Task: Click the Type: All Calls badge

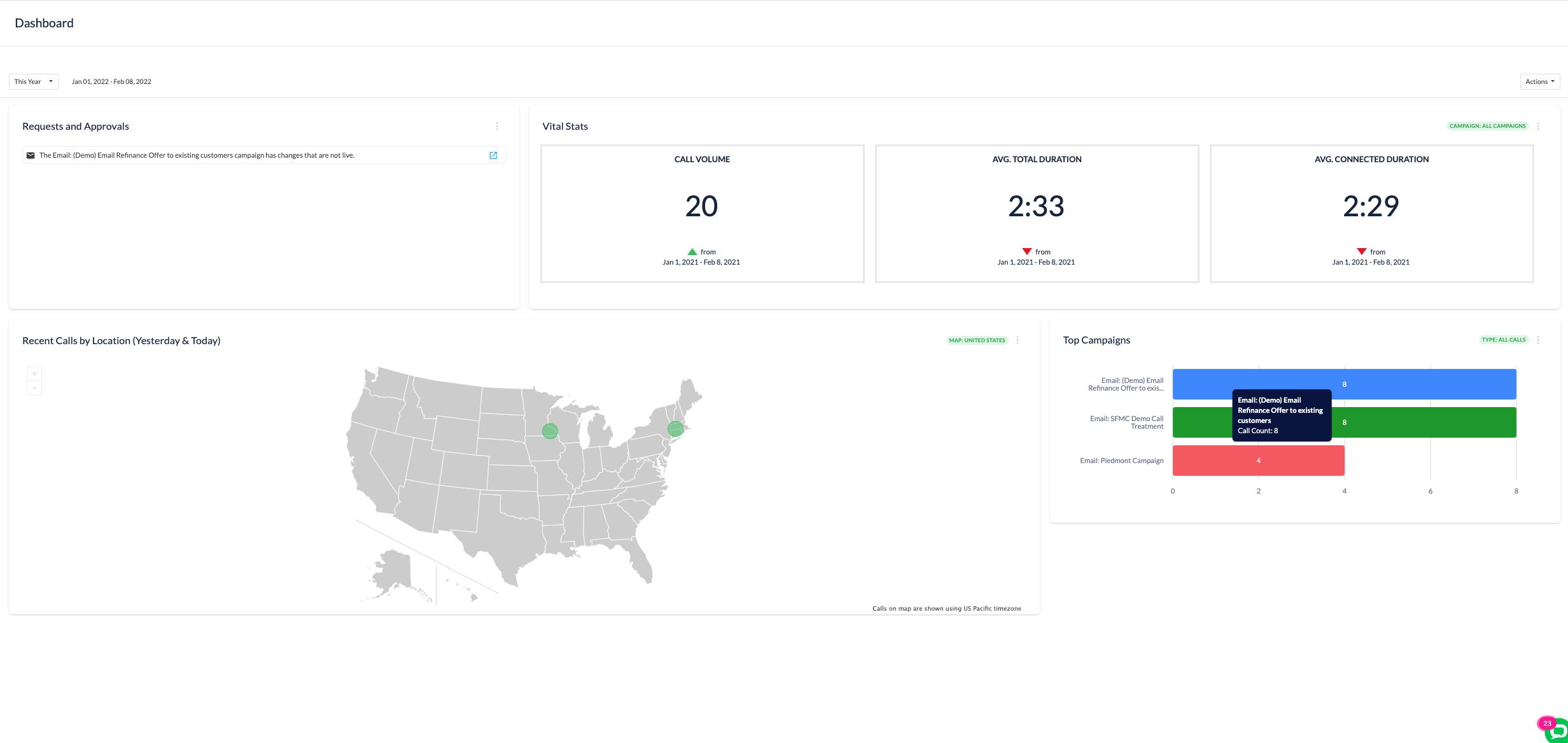Action: coord(1503,340)
